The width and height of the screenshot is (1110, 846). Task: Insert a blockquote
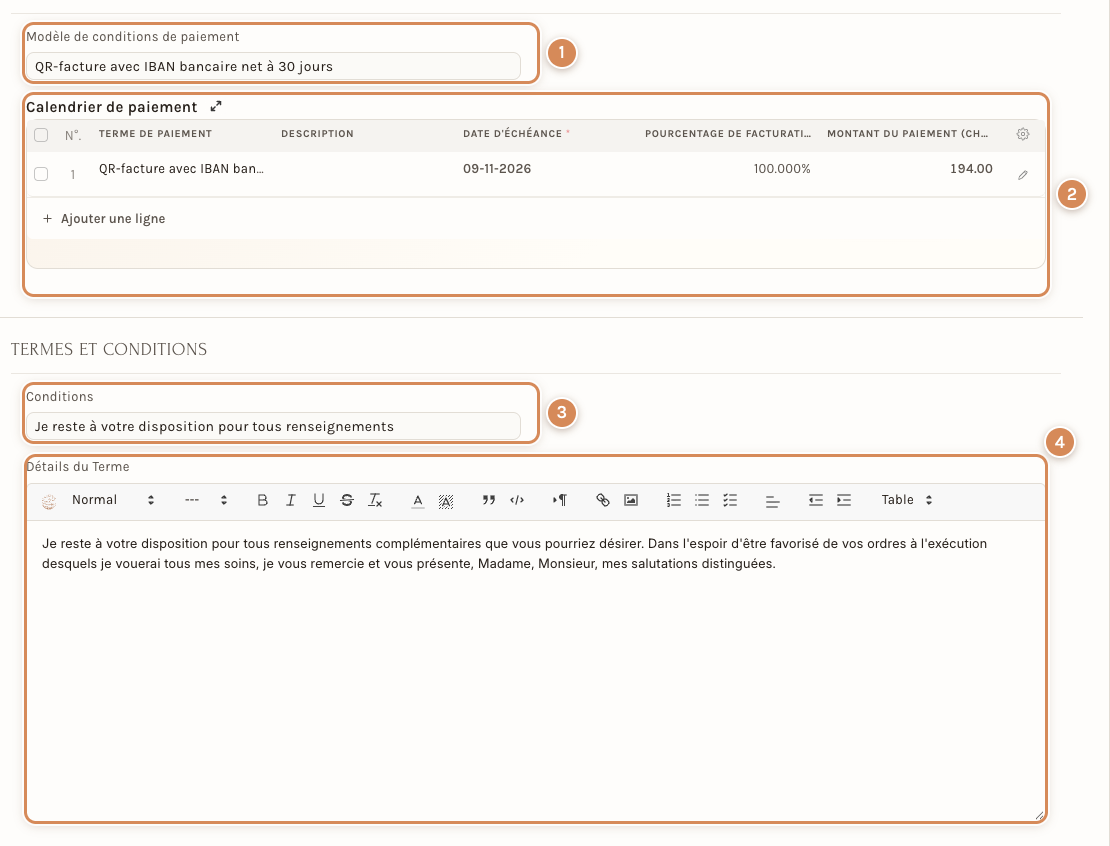(x=488, y=501)
